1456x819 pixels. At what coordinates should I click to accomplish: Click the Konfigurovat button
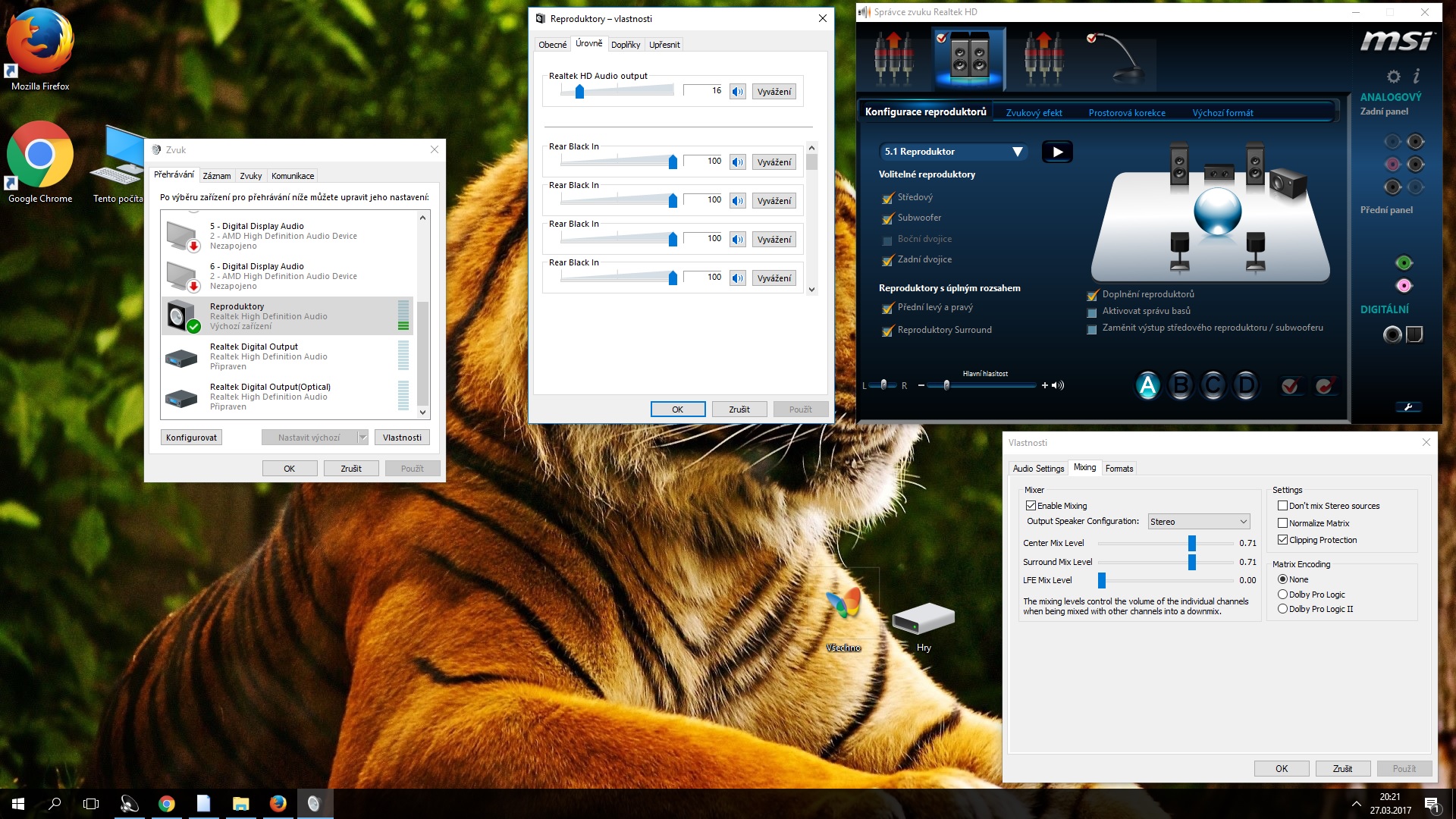click(191, 438)
